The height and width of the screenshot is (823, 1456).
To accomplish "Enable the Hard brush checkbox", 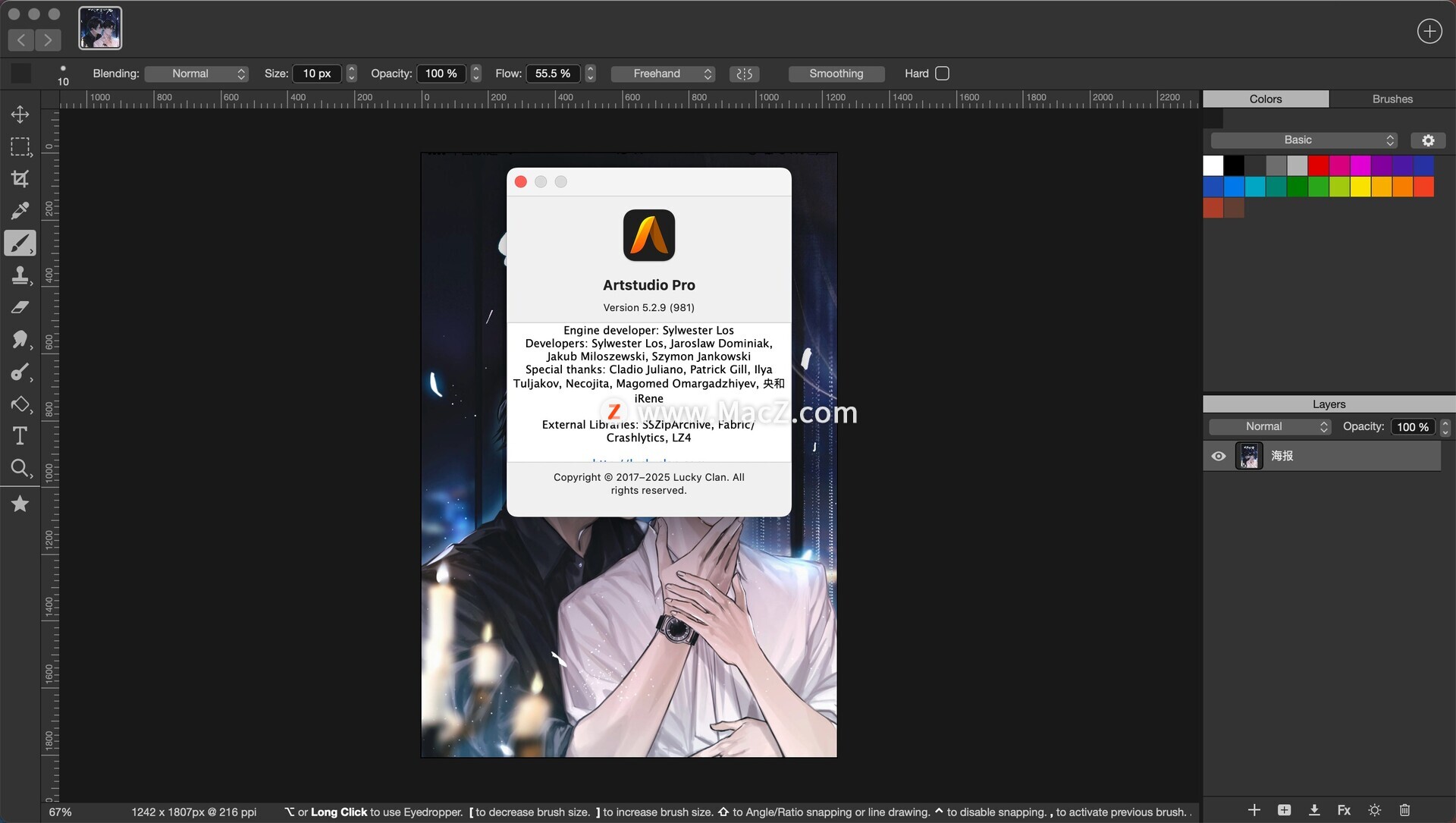I will 942,74.
